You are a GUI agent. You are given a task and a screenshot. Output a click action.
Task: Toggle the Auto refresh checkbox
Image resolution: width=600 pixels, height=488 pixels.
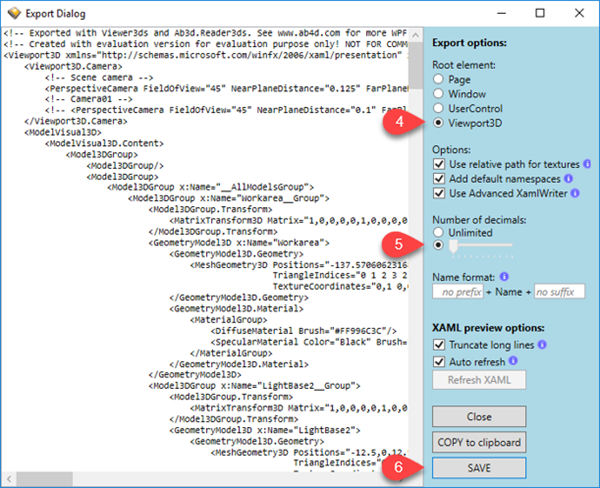click(440, 360)
